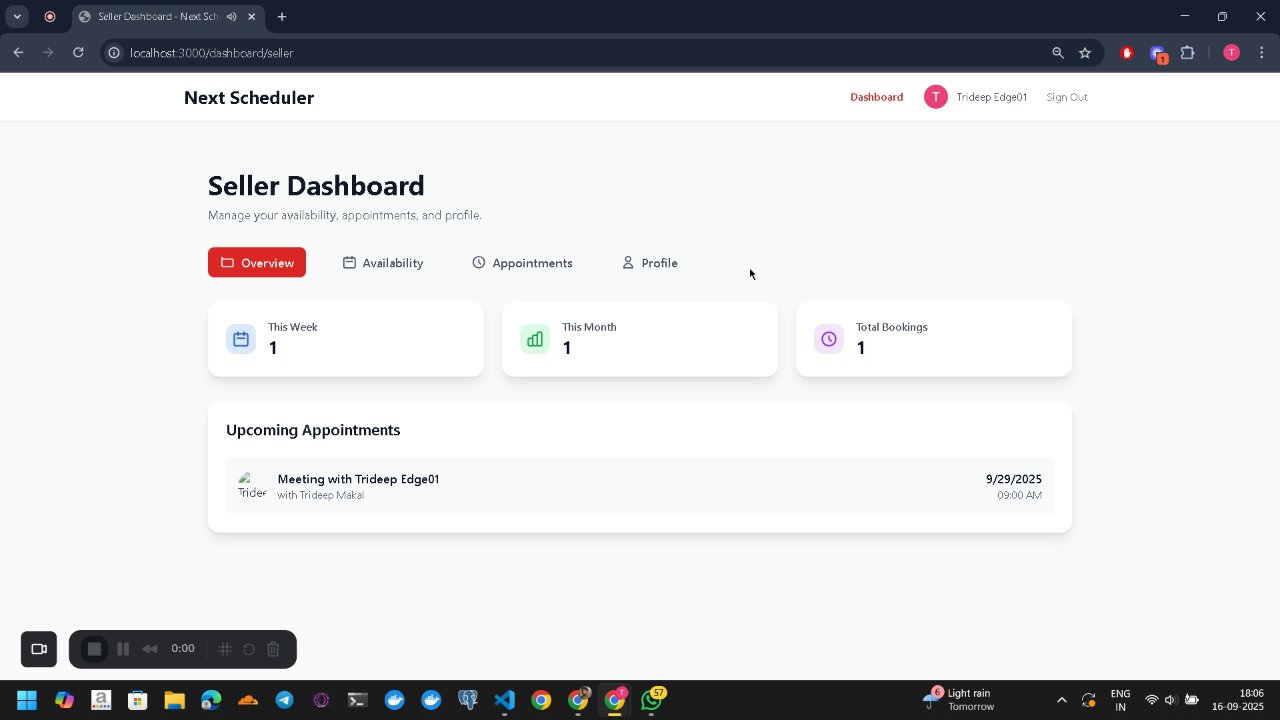1280x720 pixels.
Task: Click the rewind button in recorder bar
Action: click(150, 649)
